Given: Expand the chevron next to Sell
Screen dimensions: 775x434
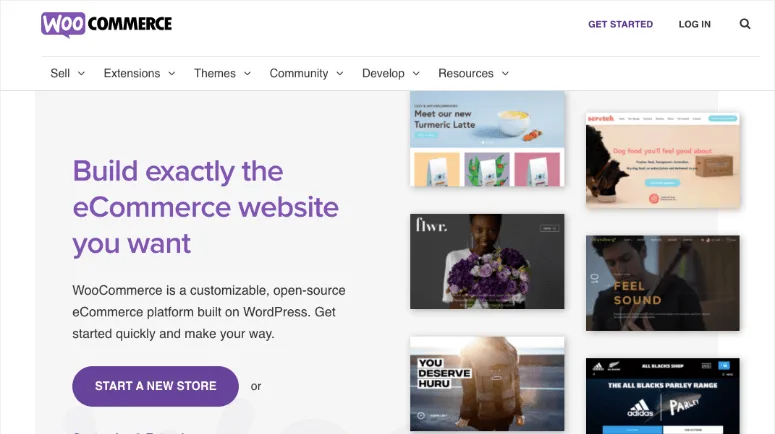Looking at the screenshot, I should (x=82, y=74).
